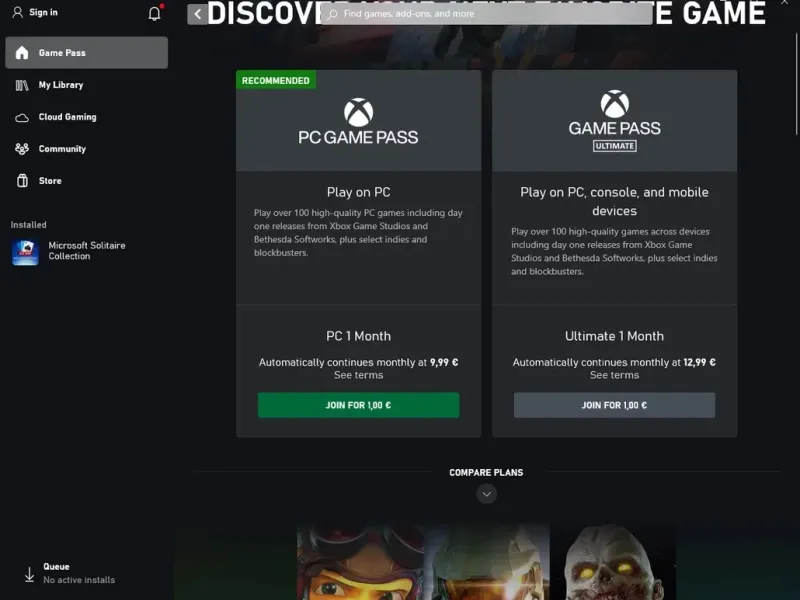Click the Sign in label
The height and width of the screenshot is (600, 800).
43,12
